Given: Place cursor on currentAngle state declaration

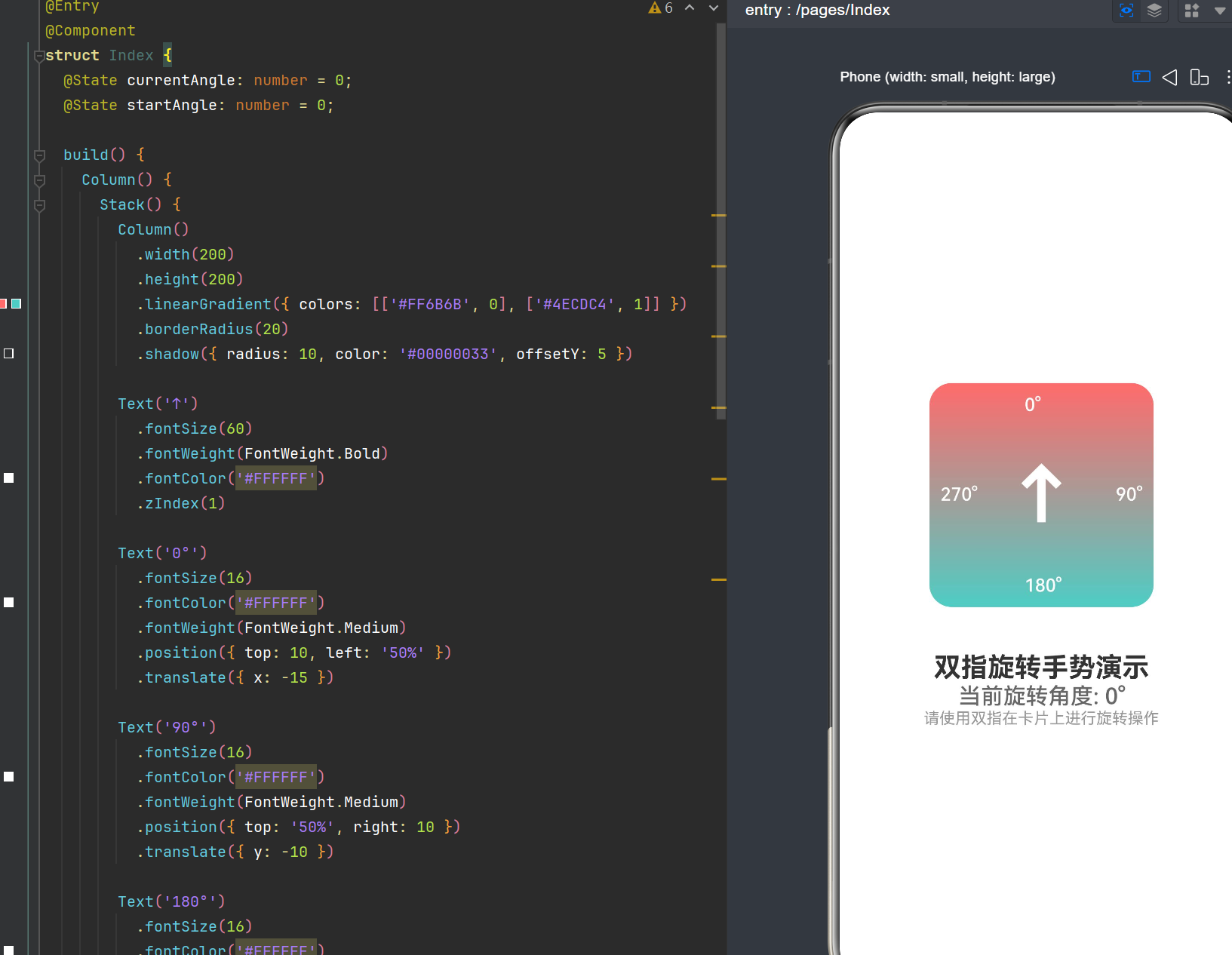Looking at the screenshot, I should 207,81.
